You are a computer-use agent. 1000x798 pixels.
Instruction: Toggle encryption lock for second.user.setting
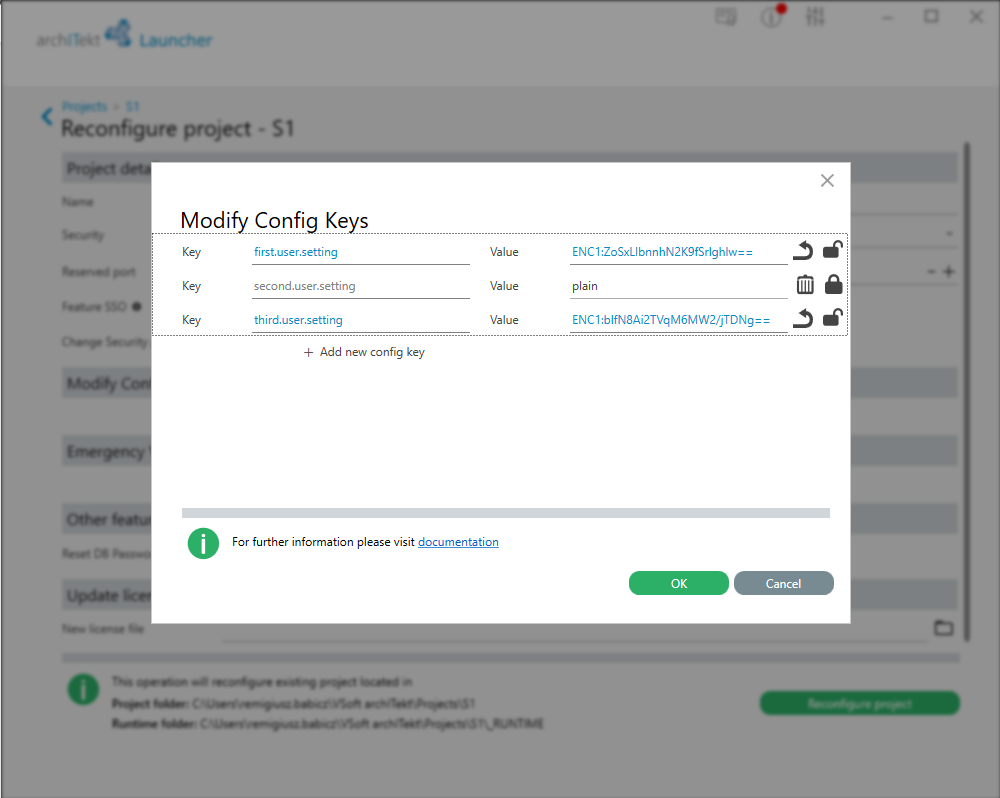click(834, 284)
